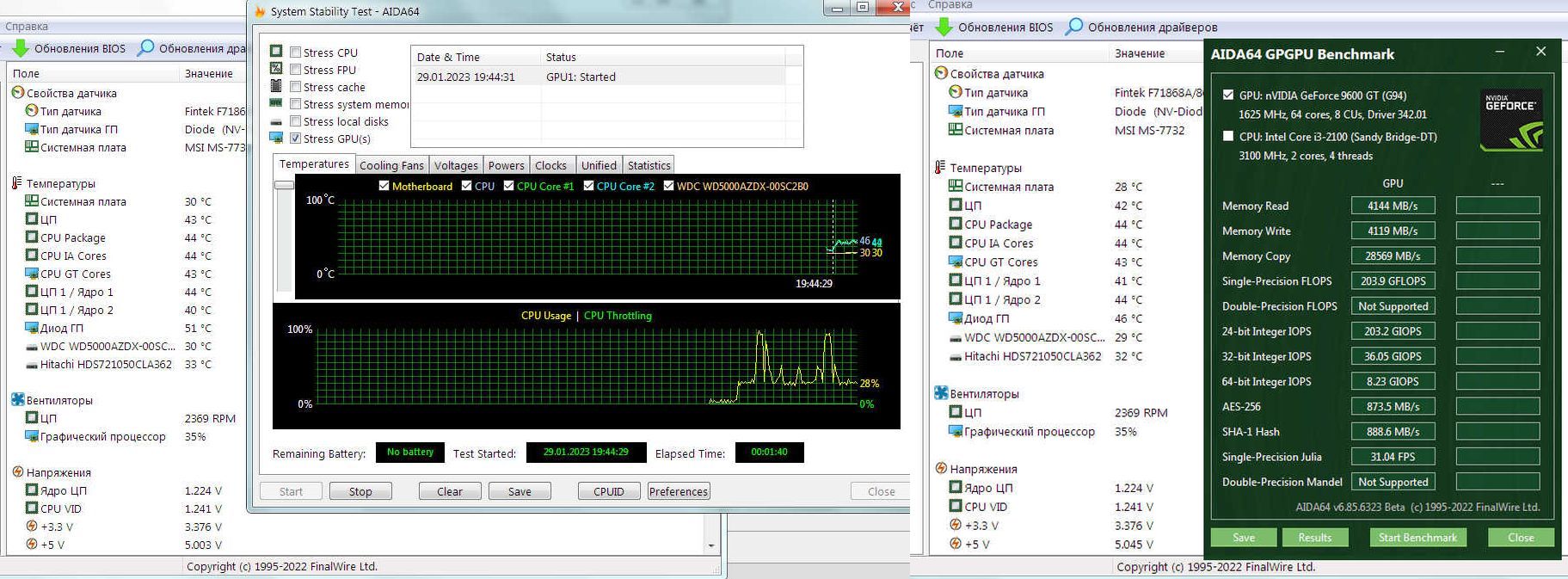Enable Stress CPU checkbox
Image resolution: width=1568 pixels, height=579 pixels.
(295, 52)
